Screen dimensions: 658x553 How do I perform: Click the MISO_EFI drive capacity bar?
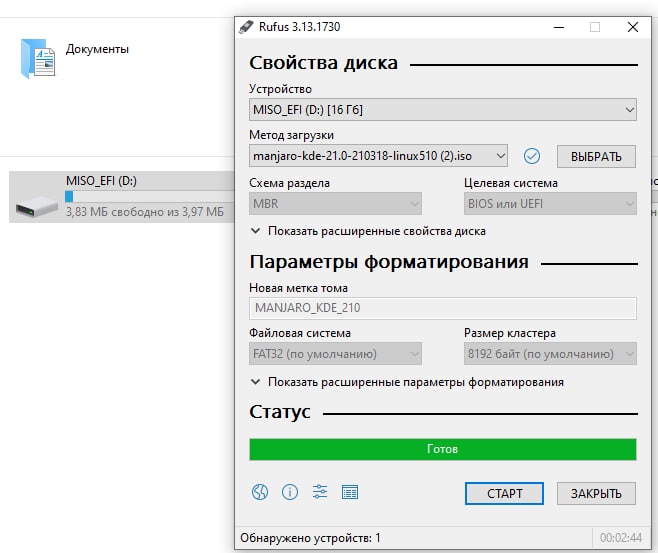pos(149,196)
